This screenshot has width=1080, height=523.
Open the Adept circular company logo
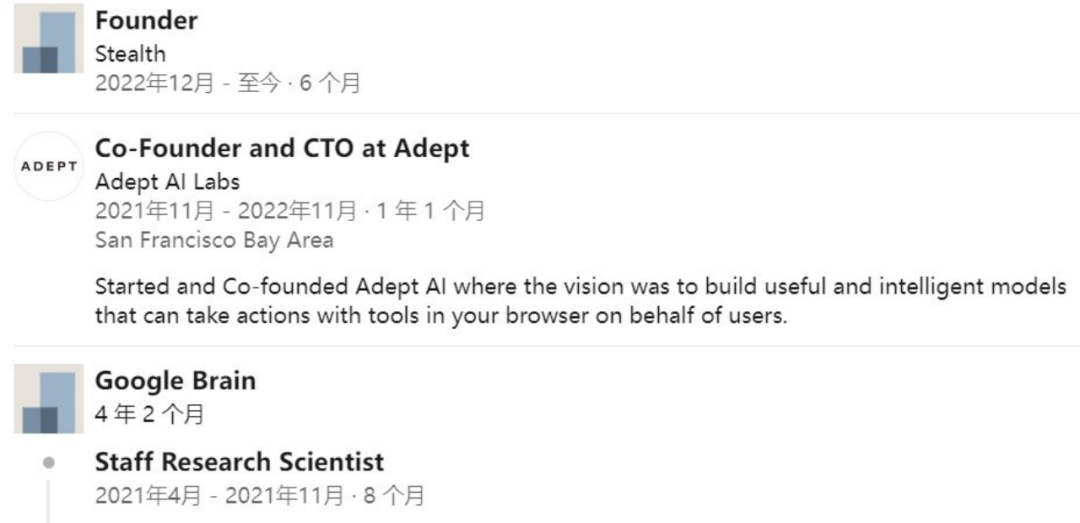tap(48, 166)
